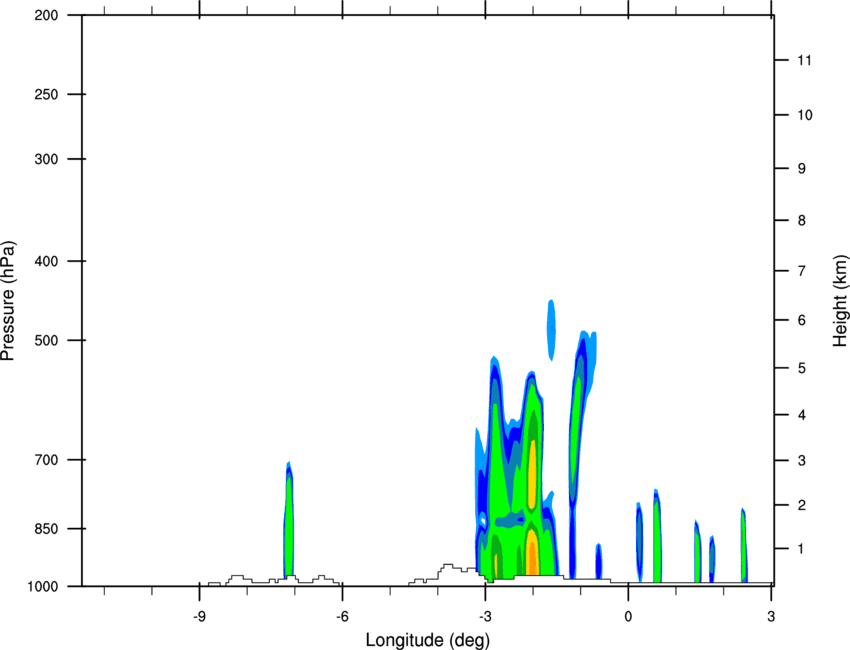The width and height of the screenshot is (850, 650).
Task: Click the -6 longitude tick label
Action: 342,616
